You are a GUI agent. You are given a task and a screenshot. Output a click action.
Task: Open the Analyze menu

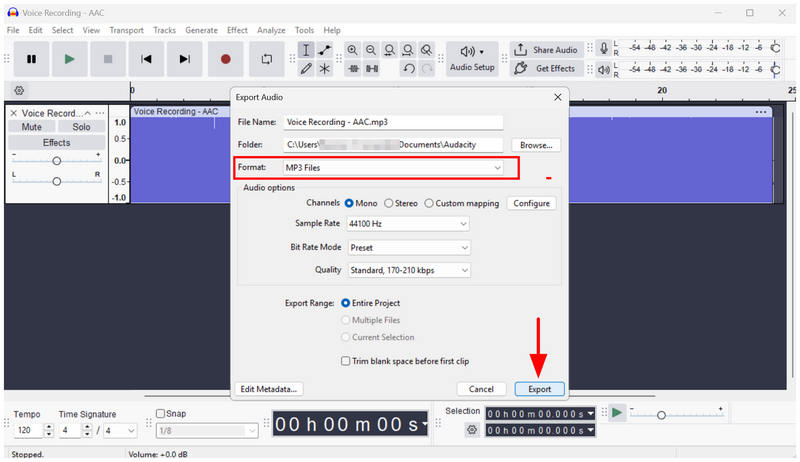271,30
